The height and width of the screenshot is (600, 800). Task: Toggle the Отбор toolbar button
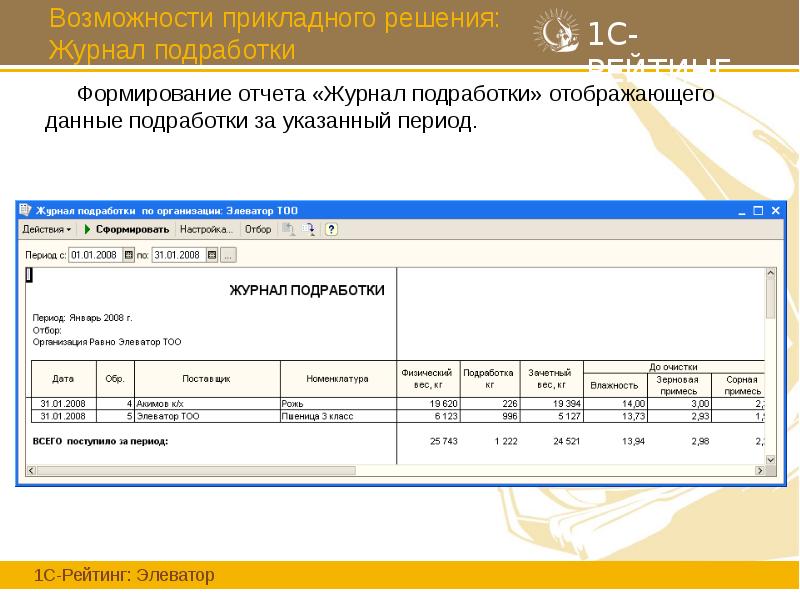pos(258,229)
